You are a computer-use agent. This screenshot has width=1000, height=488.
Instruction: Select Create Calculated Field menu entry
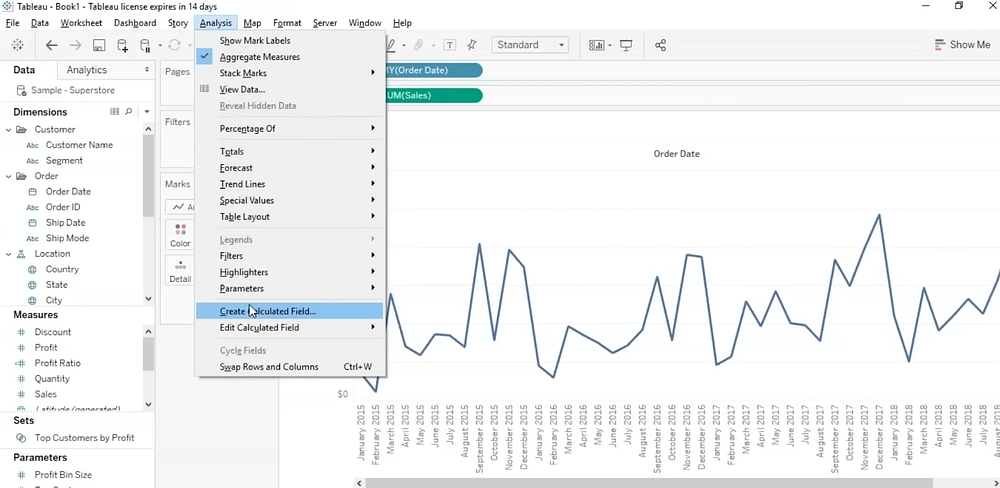[268, 311]
